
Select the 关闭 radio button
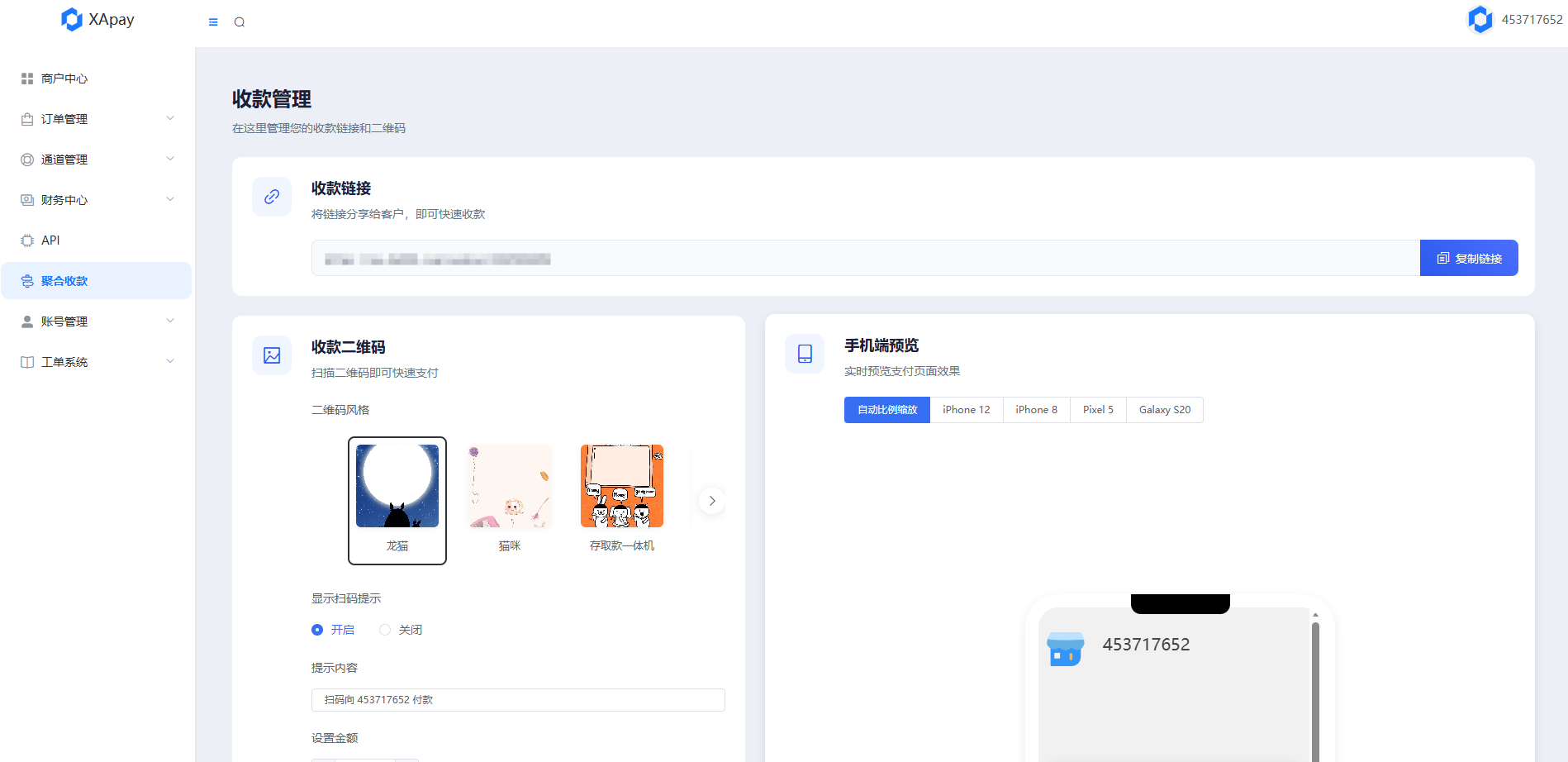pos(385,630)
